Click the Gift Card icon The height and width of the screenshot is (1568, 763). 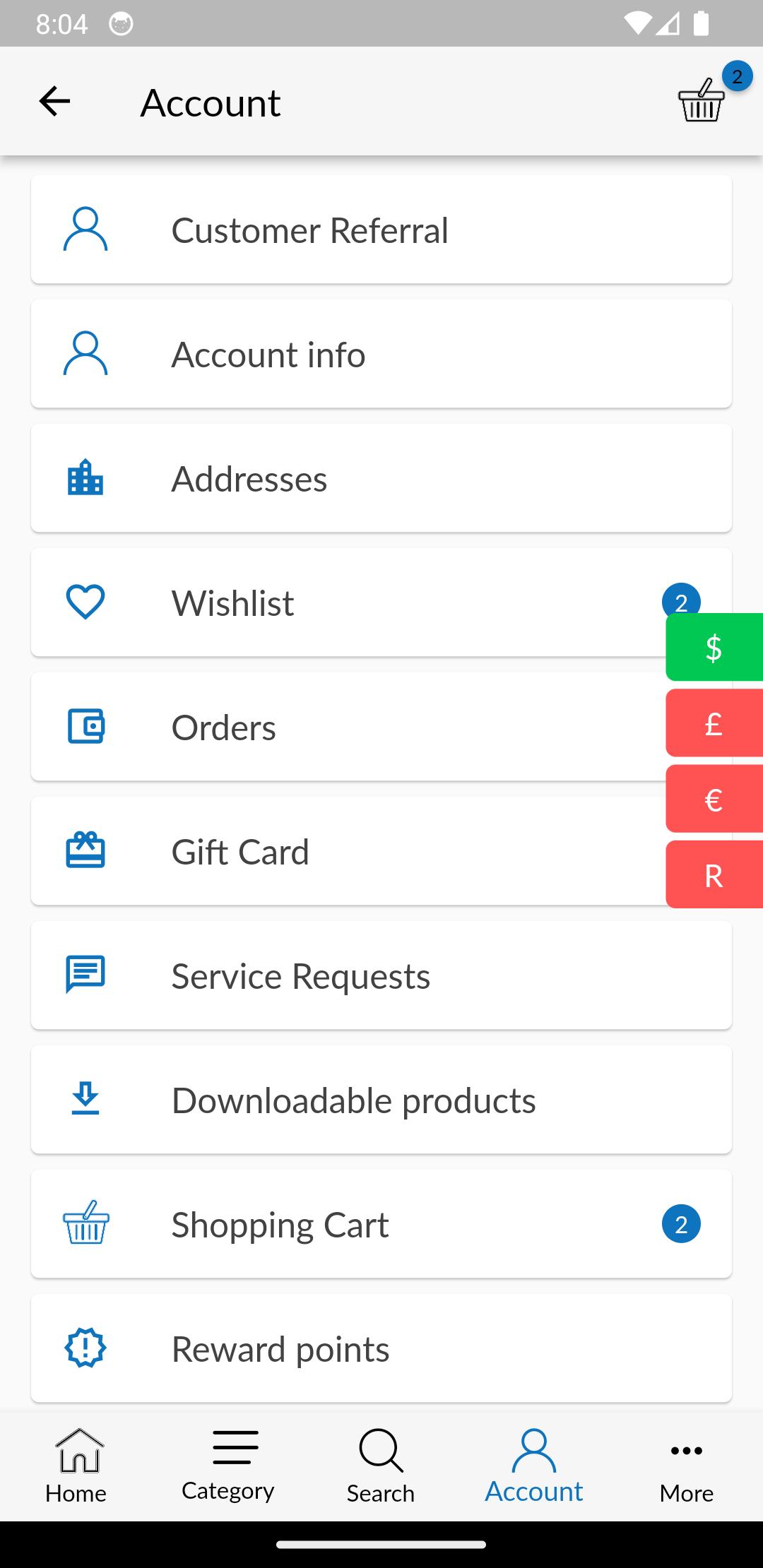pyautogui.click(x=85, y=850)
